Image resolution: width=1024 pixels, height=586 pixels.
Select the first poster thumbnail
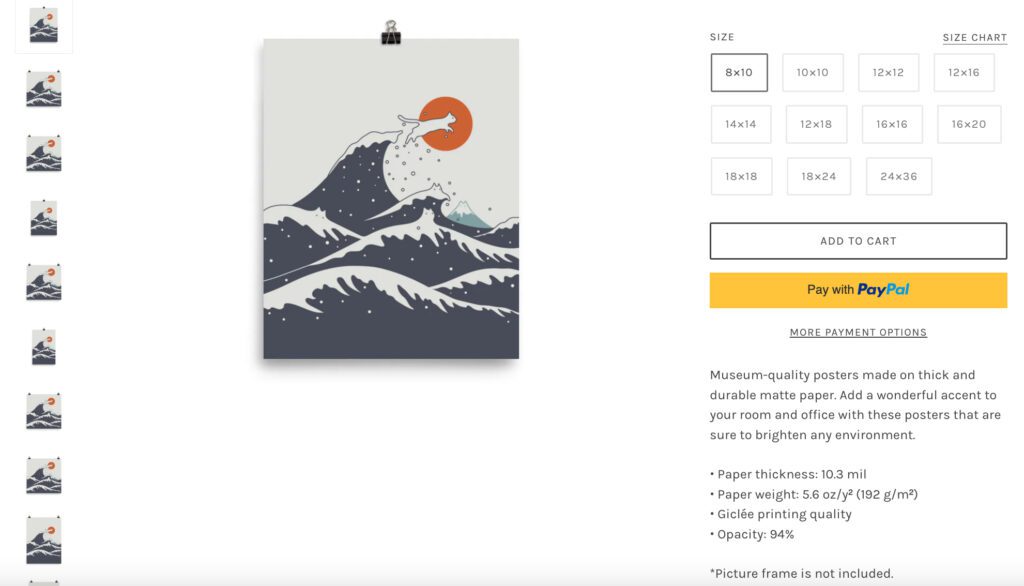pos(44,25)
